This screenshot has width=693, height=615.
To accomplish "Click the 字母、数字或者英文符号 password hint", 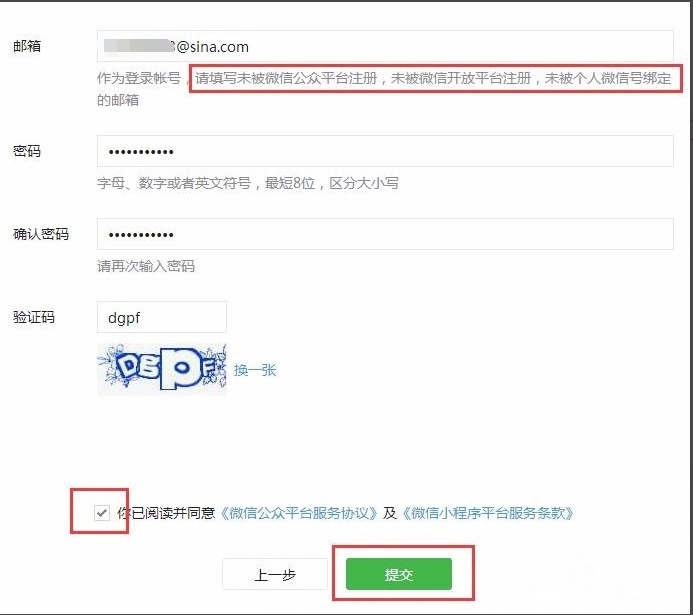I will tap(174, 183).
